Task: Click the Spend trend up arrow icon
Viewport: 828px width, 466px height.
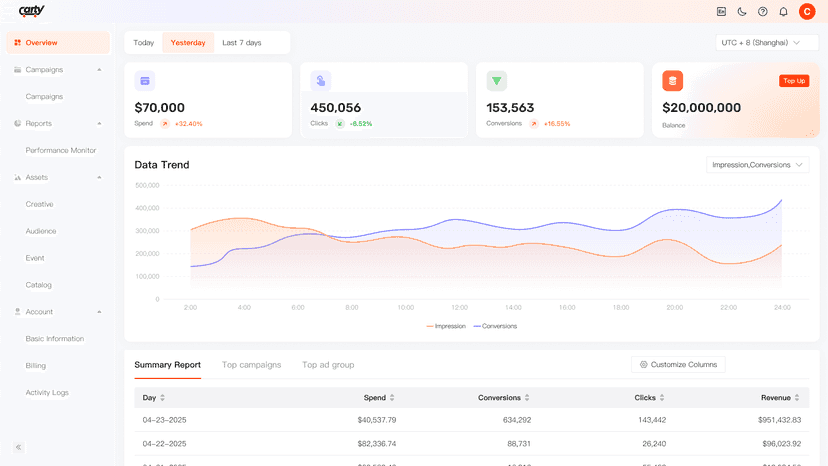Action: pyautogui.click(x=165, y=124)
